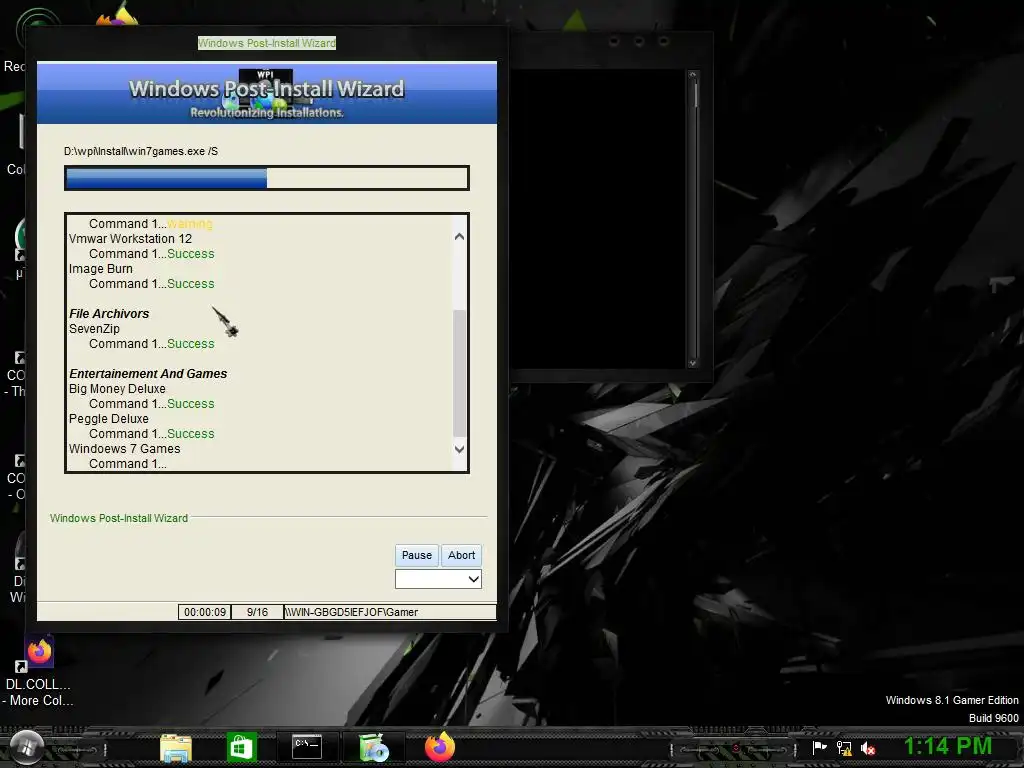This screenshot has height=768, width=1024.
Task: Click \\WIN-GBGD5IEFJOF\Gamer status text
Action: [351, 613]
